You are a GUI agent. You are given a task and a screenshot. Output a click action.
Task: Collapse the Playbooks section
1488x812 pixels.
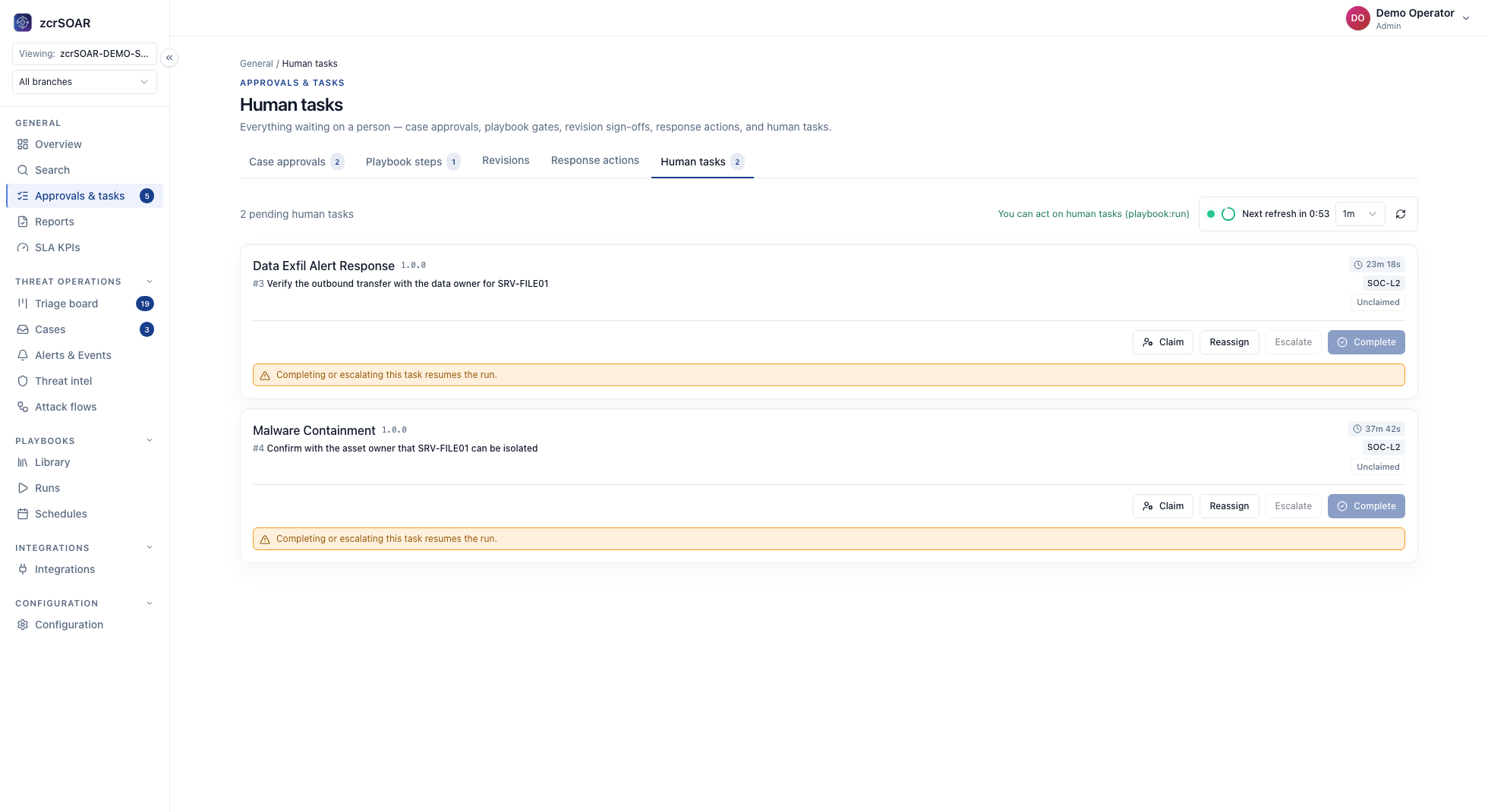click(x=150, y=440)
